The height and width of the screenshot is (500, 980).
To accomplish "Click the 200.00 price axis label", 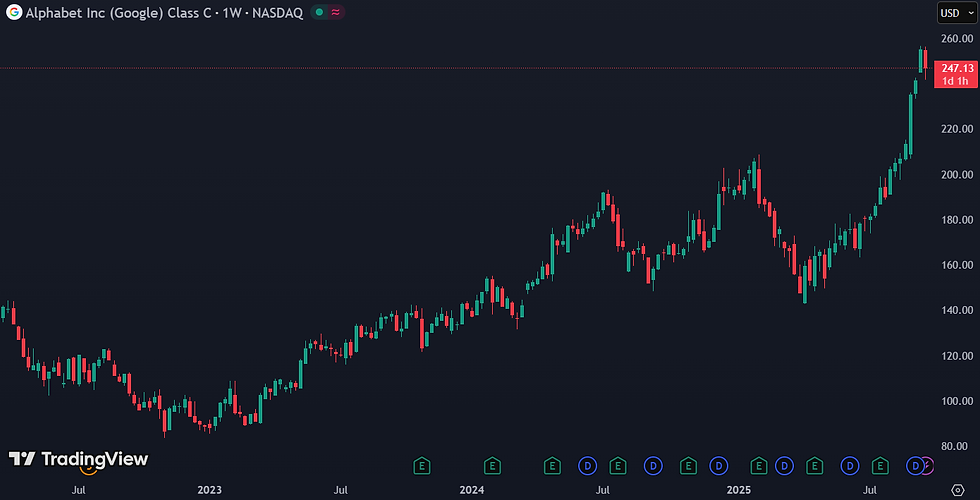I will point(957,174).
